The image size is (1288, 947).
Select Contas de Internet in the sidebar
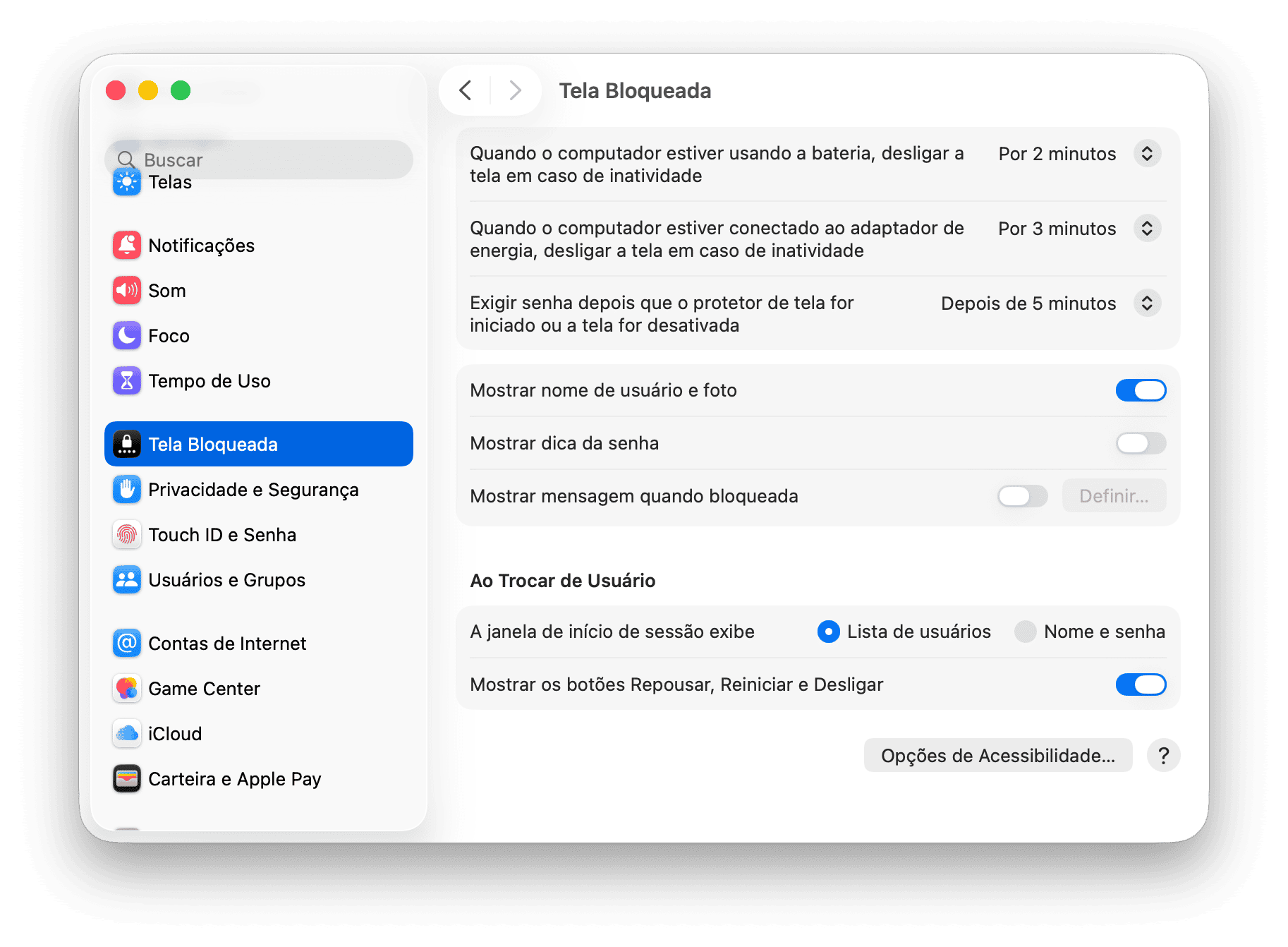pyautogui.click(x=227, y=643)
